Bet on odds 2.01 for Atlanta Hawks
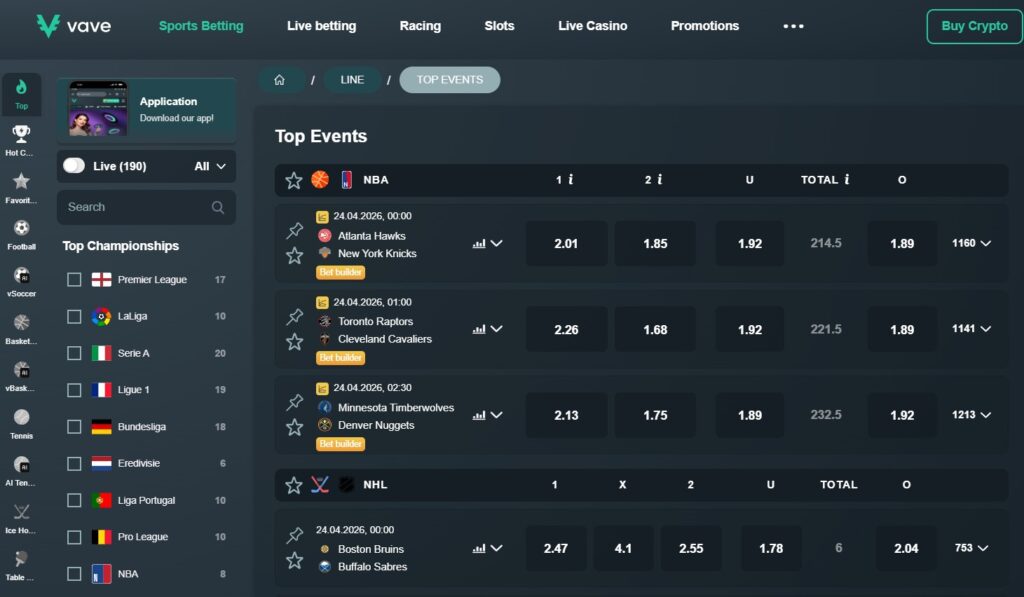This screenshot has width=1024, height=597. click(x=566, y=243)
